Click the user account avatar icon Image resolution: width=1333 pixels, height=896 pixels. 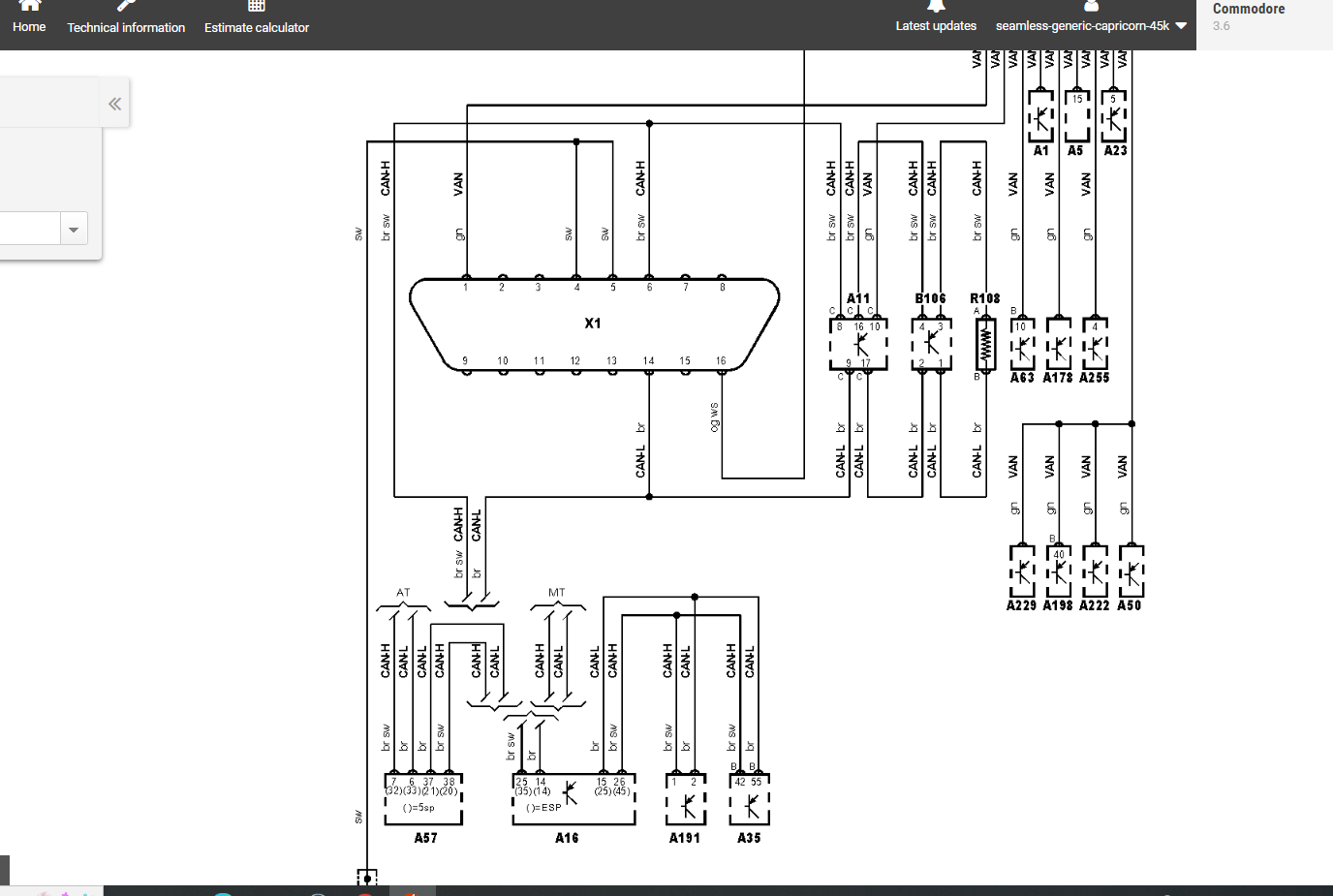tap(1091, 5)
